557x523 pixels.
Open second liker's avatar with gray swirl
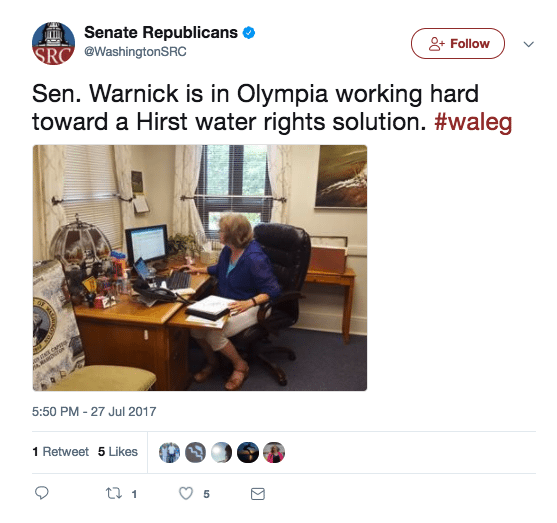[x=195, y=453]
